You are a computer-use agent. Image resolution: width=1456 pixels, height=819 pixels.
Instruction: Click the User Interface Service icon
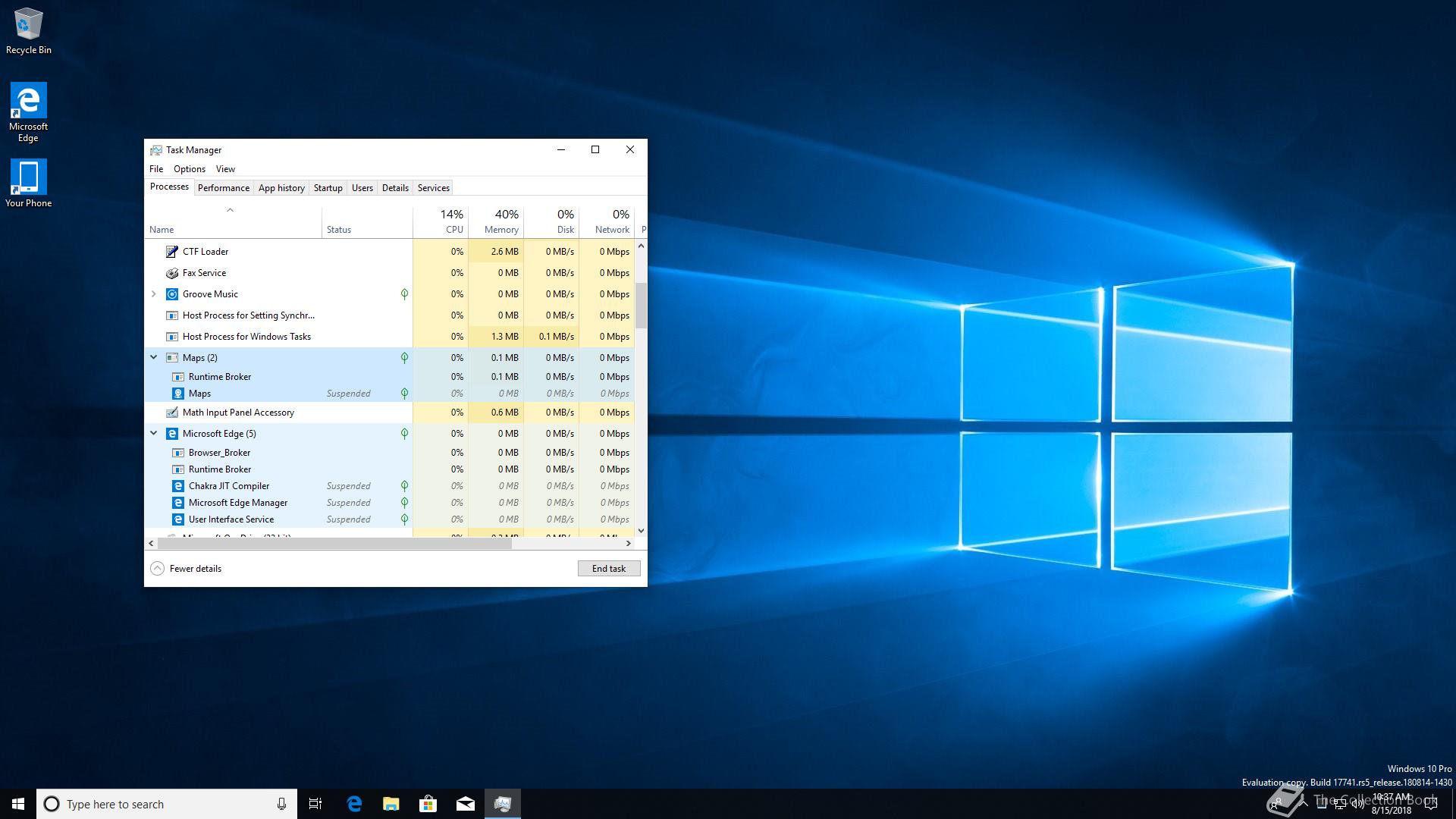[178, 519]
